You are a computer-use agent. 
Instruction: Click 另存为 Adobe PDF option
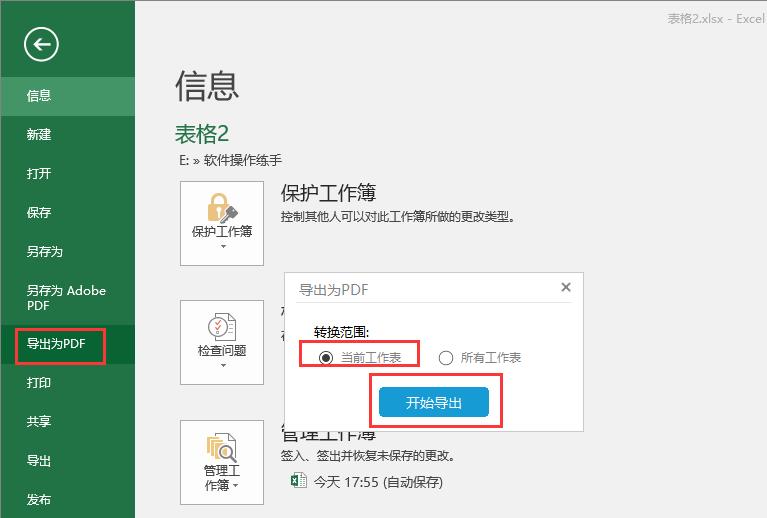[x=66, y=298]
